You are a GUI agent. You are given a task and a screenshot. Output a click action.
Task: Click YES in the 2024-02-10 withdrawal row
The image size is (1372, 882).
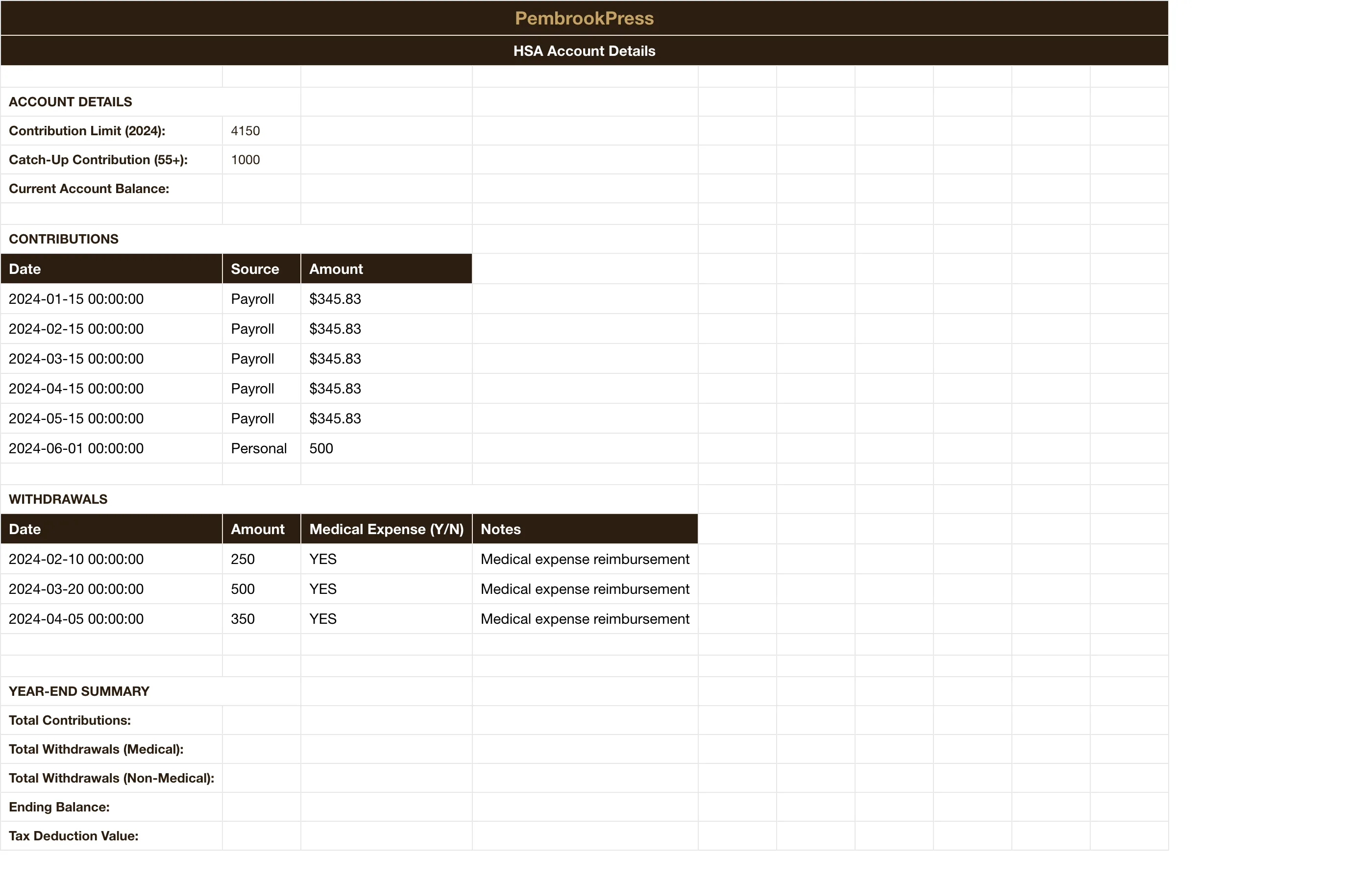387,559
